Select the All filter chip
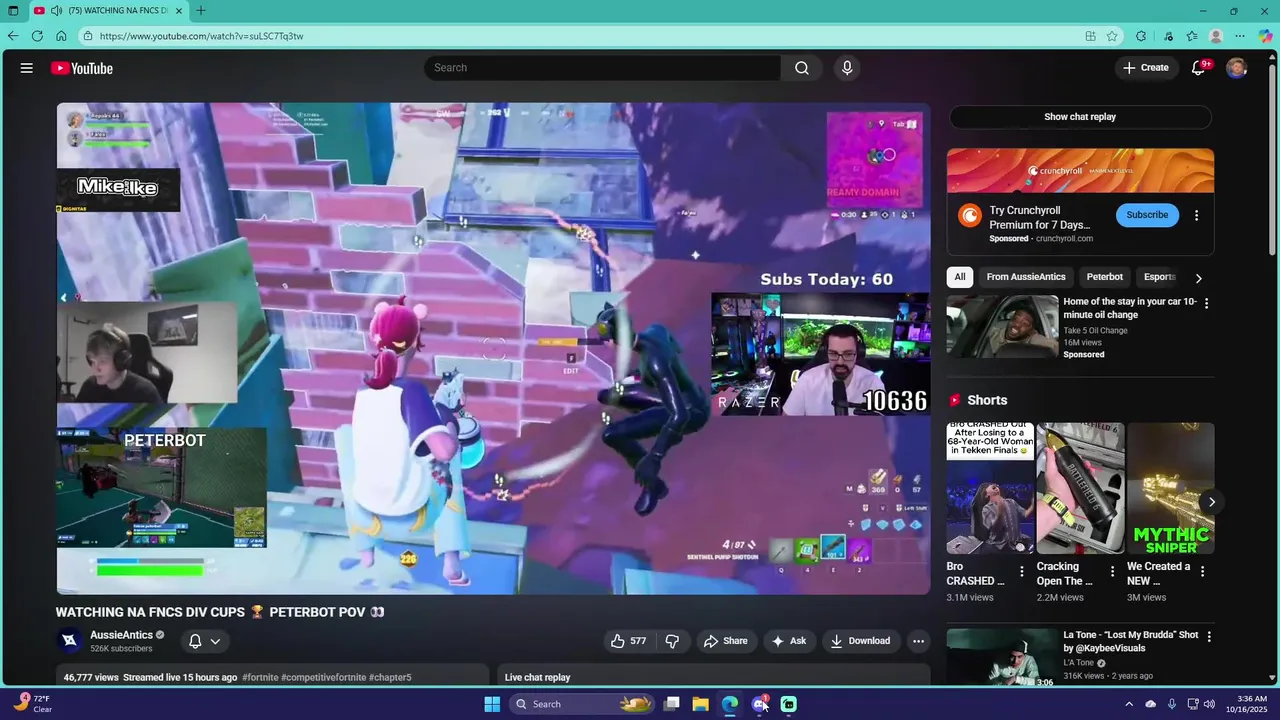The height and width of the screenshot is (720, 1280). [960, 277]
